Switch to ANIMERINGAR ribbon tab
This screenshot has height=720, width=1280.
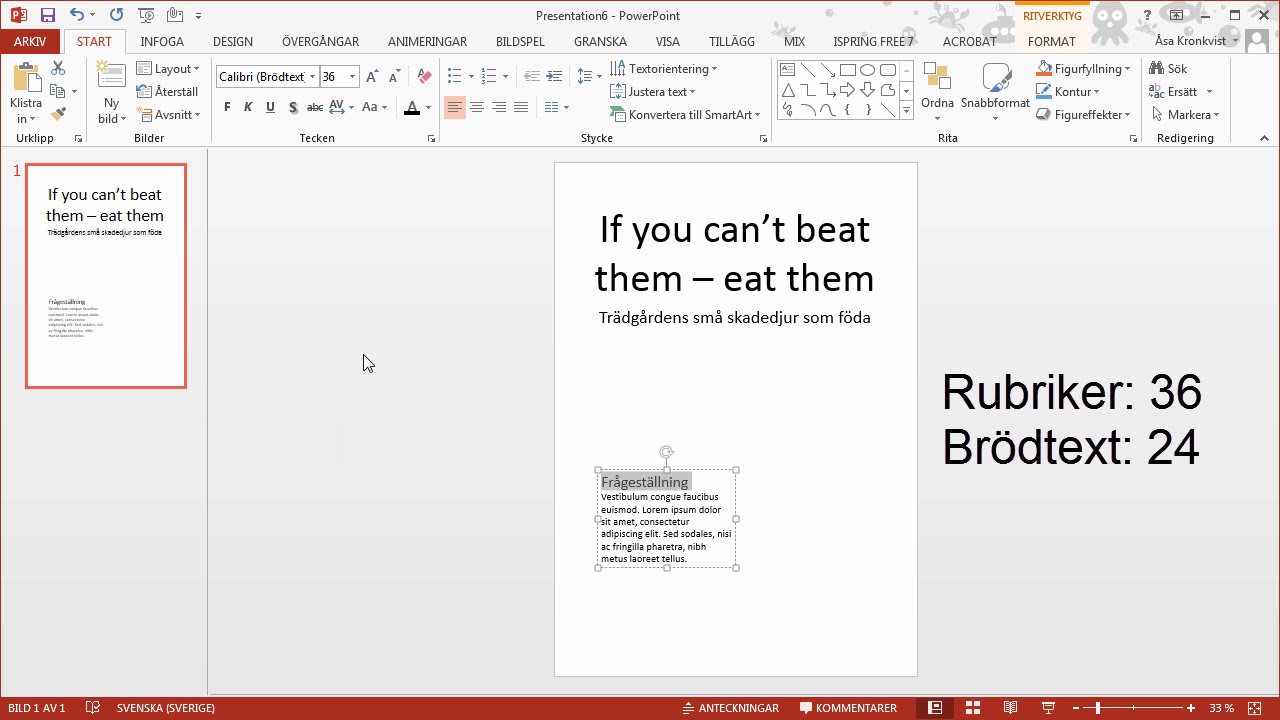coord(427,42)
